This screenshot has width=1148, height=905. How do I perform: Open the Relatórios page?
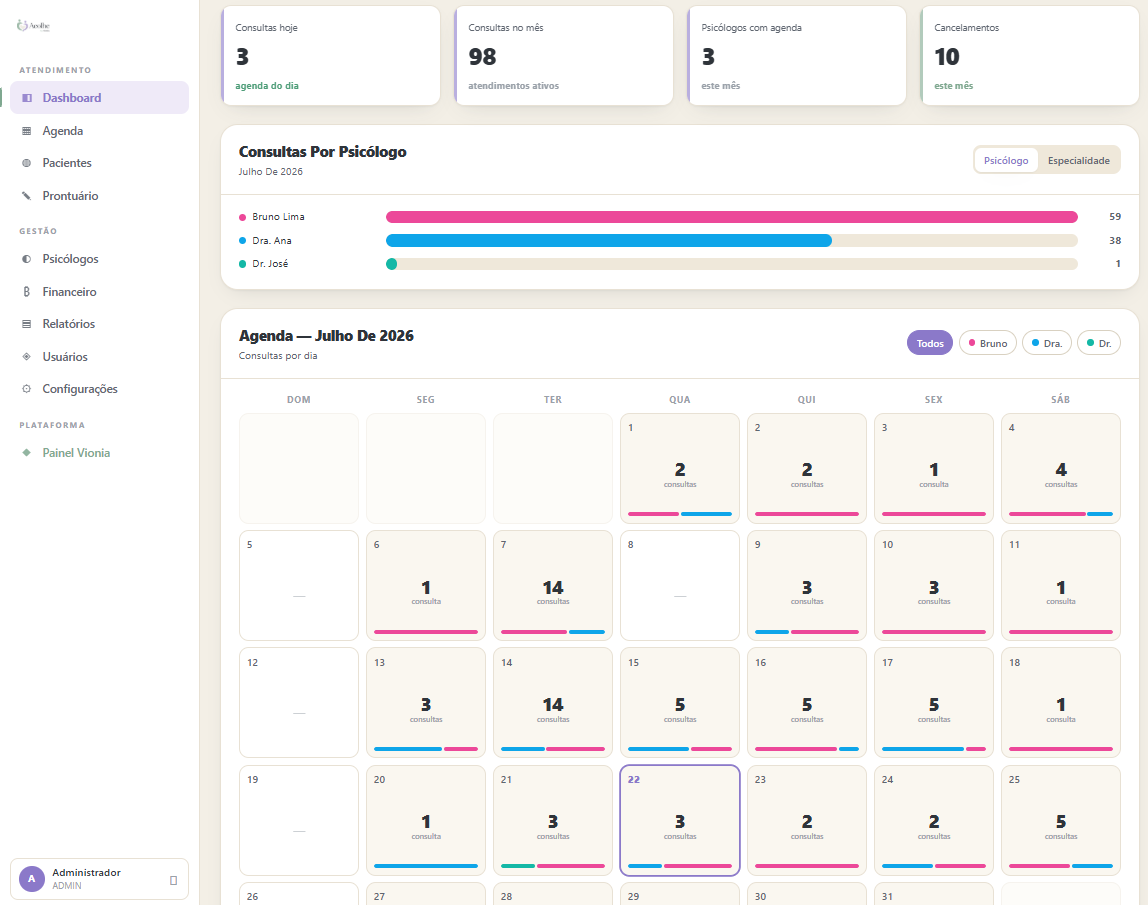pyautogui.click(x=100, y=324)
